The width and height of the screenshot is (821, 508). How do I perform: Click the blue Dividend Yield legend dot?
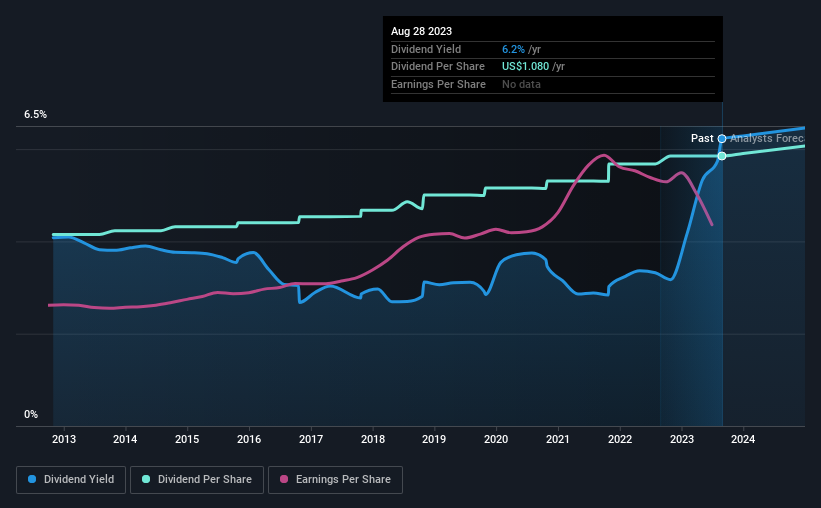coord(32,479)
